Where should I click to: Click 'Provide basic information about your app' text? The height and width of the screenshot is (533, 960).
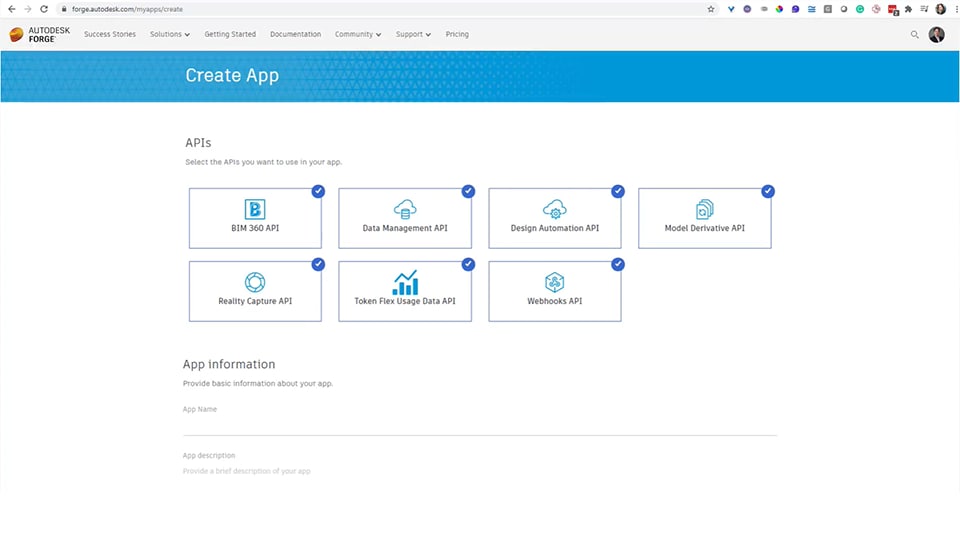click(x=258, y=384)
